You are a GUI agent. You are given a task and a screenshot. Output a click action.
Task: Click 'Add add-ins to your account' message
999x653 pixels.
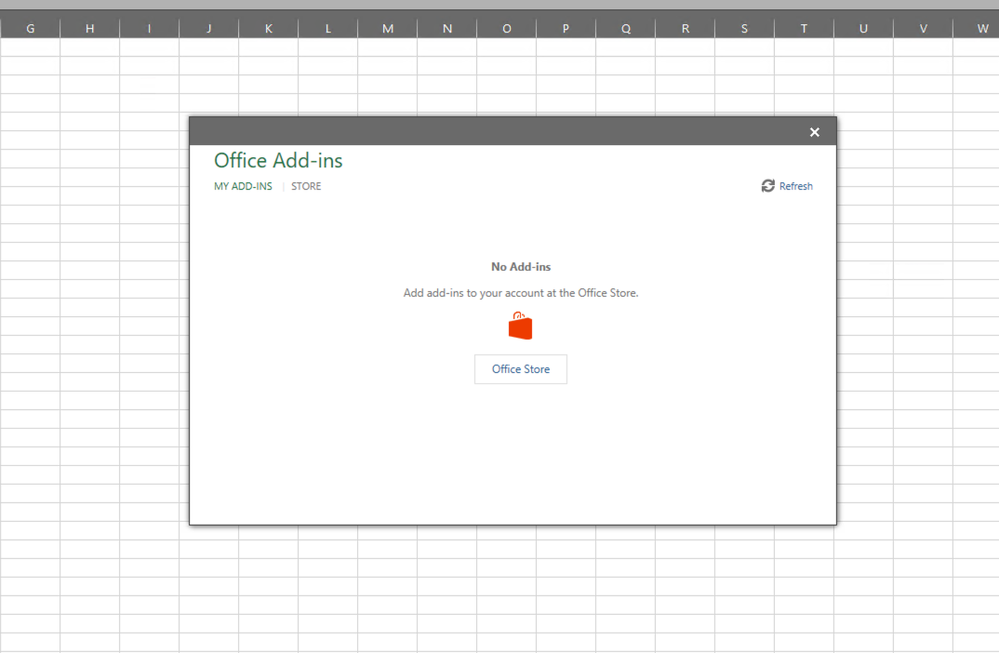[521, 293]
